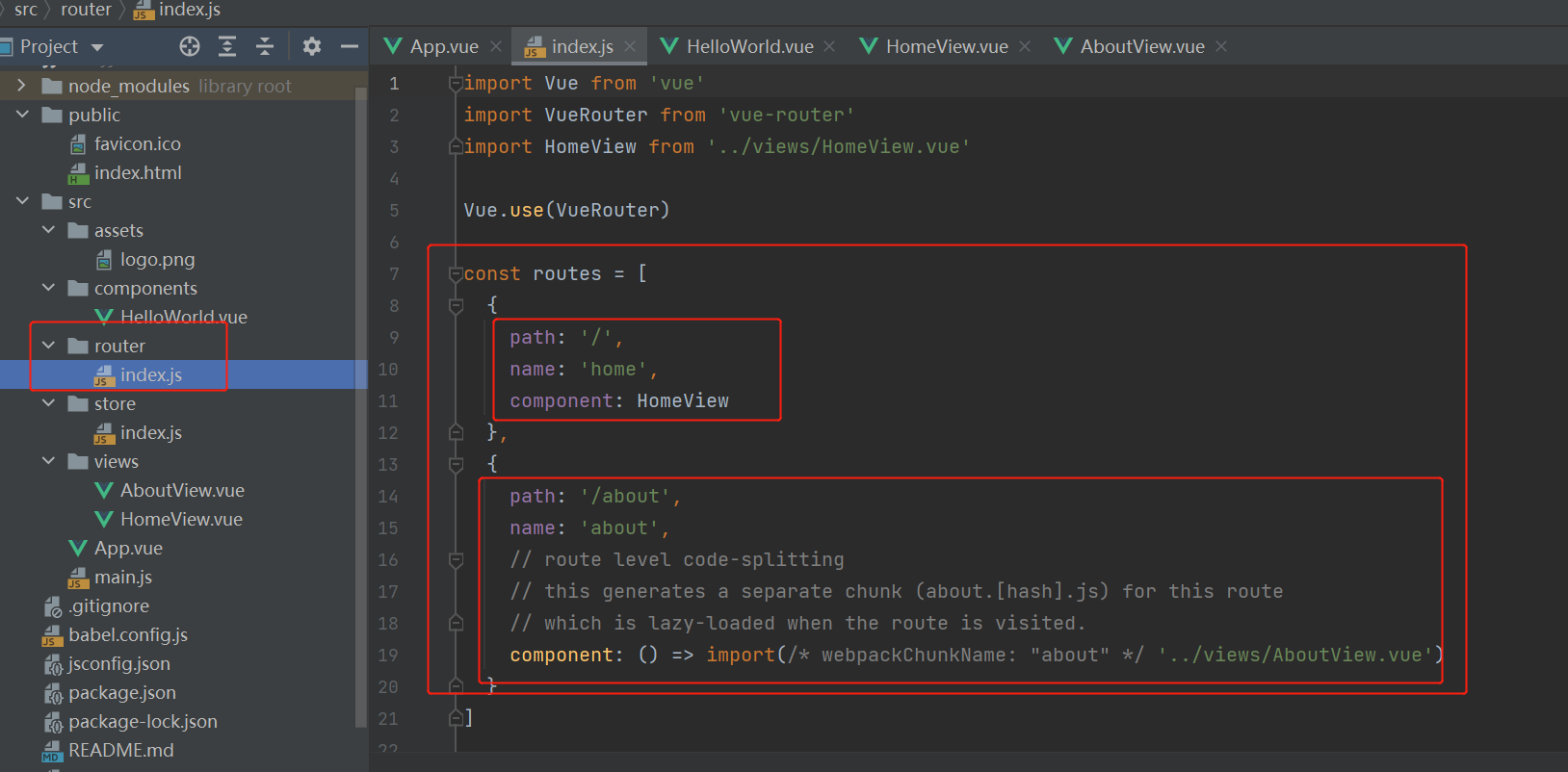Select babel.config.js file
The width and height of the screenshot is (1568, 772).
pyautogui.click(x=116, y=634)
